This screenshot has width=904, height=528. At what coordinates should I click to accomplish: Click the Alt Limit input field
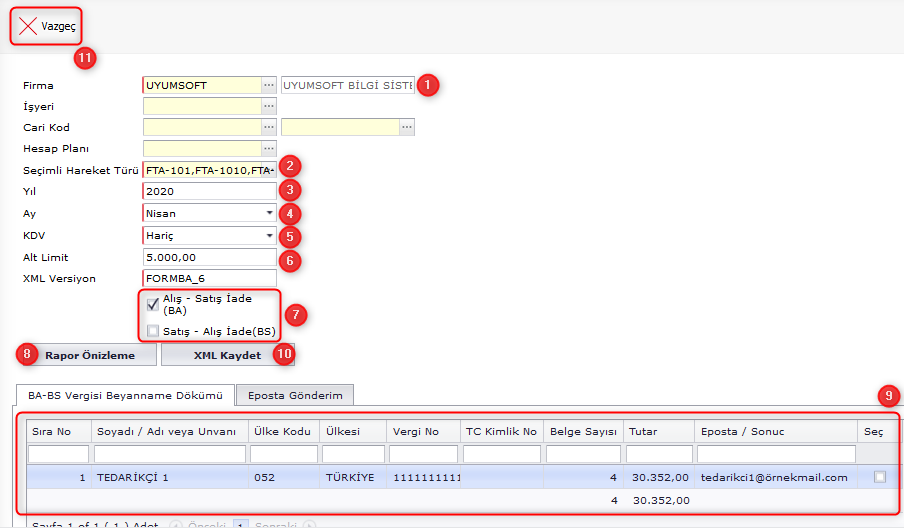click(208, 256)
